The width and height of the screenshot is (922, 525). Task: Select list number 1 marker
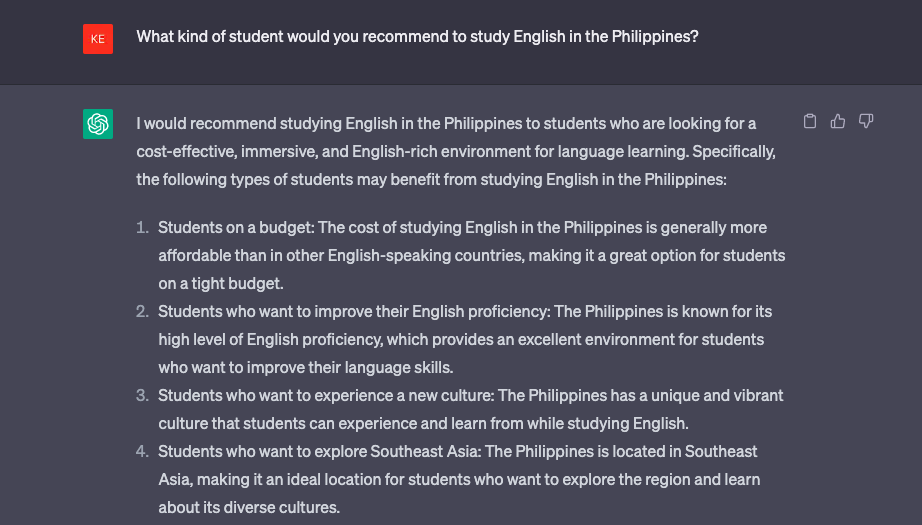coord(142,228)
